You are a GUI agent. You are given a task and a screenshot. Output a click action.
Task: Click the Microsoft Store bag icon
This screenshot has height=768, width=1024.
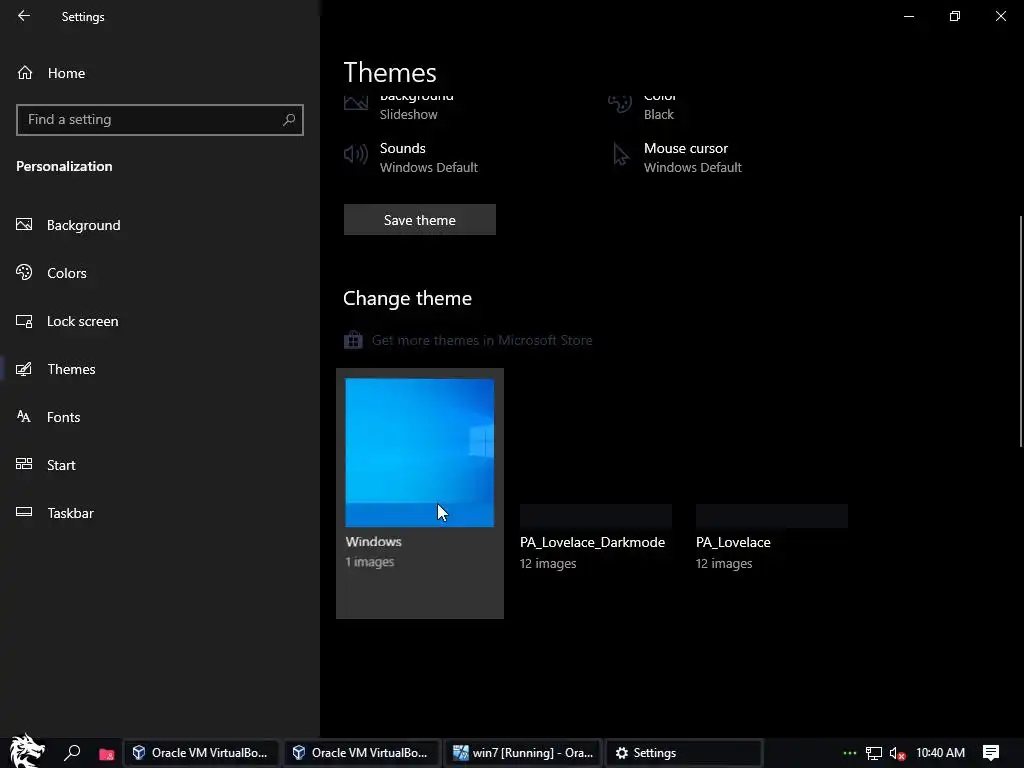click(x=353, y=340)
